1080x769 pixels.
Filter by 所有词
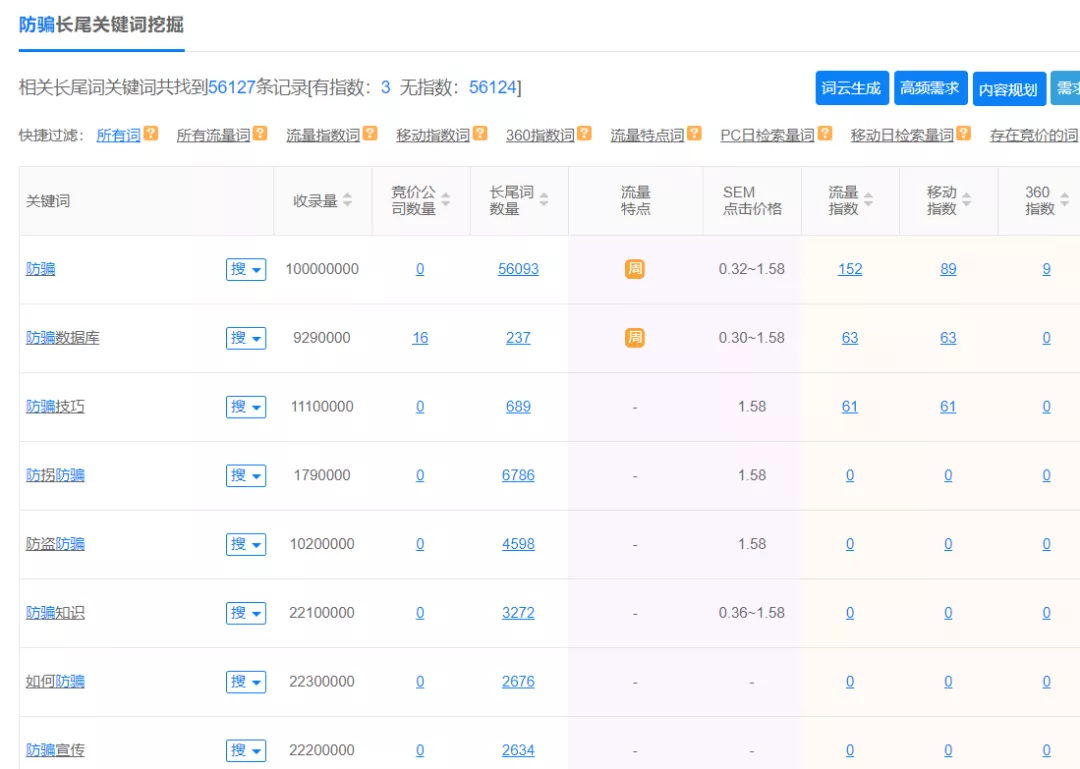pos(118,135)
